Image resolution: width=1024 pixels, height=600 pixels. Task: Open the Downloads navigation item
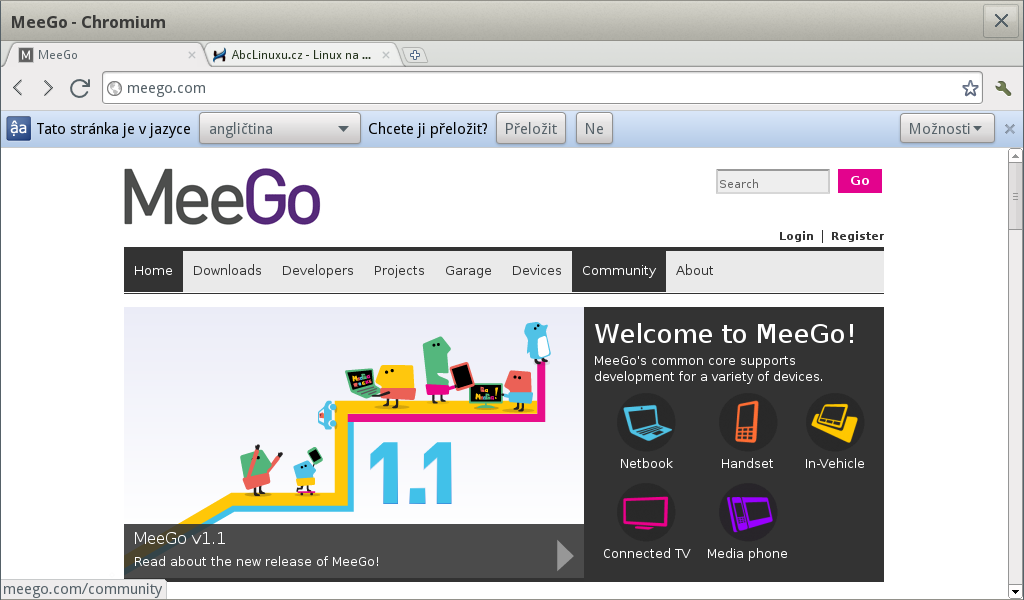227,270
